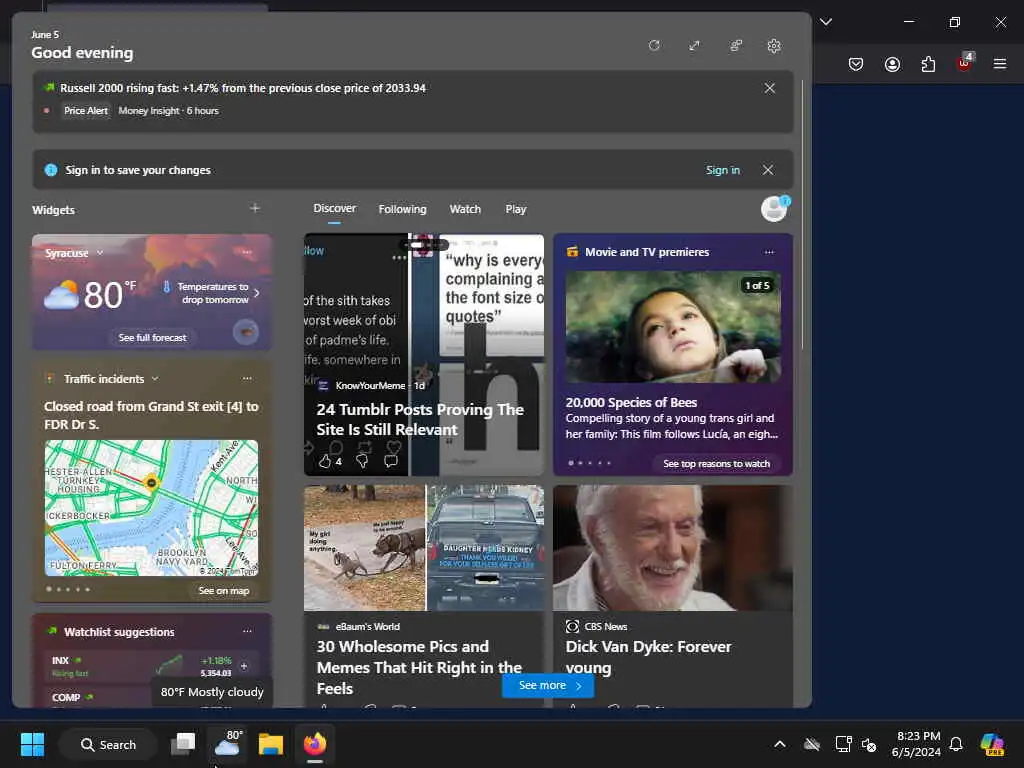This screenshot has height=768, width=1024.
Task: Open weather widget more options
Action: coord(247,252)
